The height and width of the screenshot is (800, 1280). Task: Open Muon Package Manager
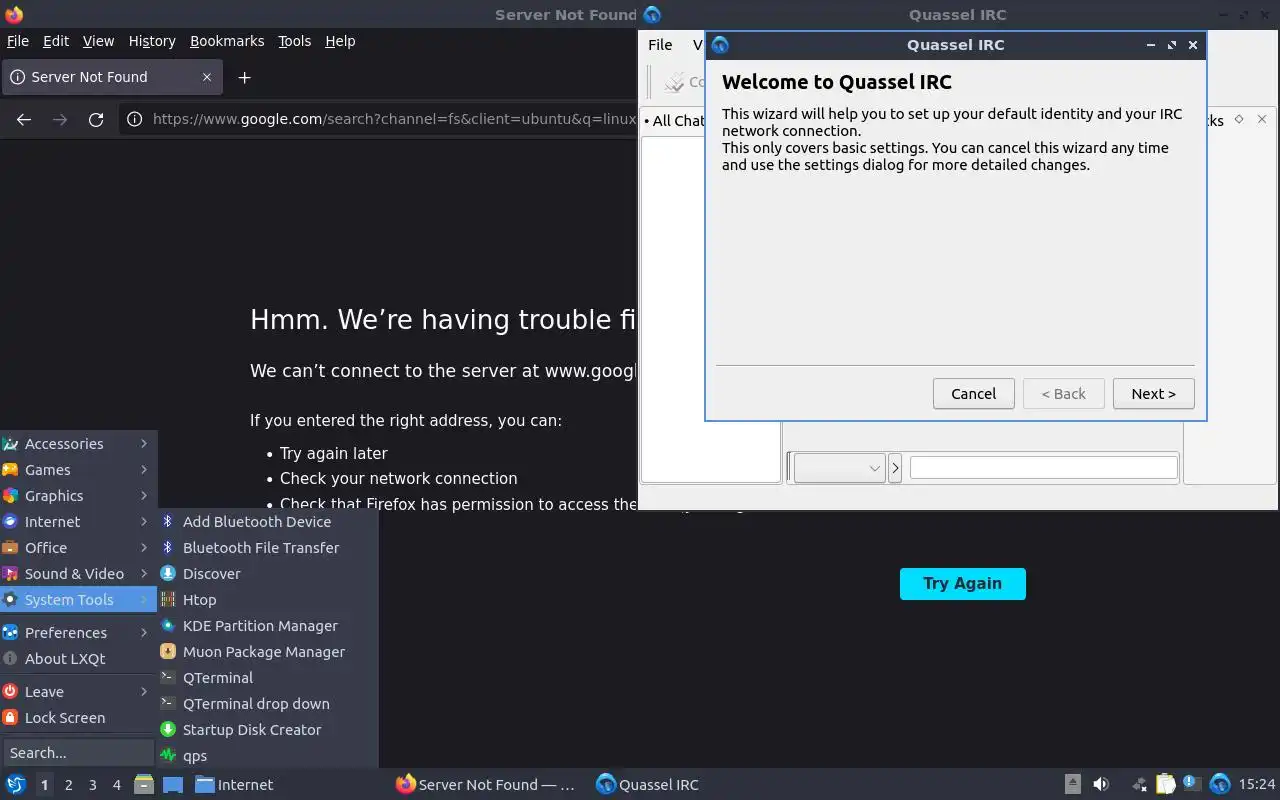[x=268, y=652]
